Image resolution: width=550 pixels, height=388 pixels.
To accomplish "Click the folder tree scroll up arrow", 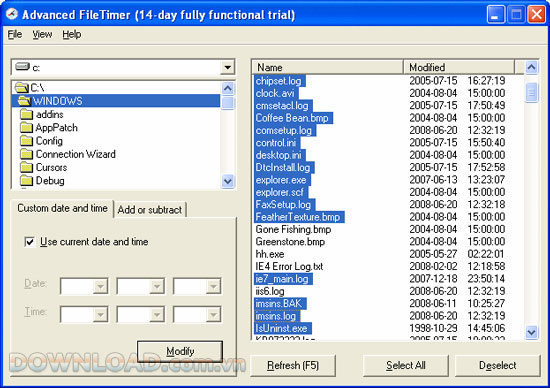I will 228,88.
